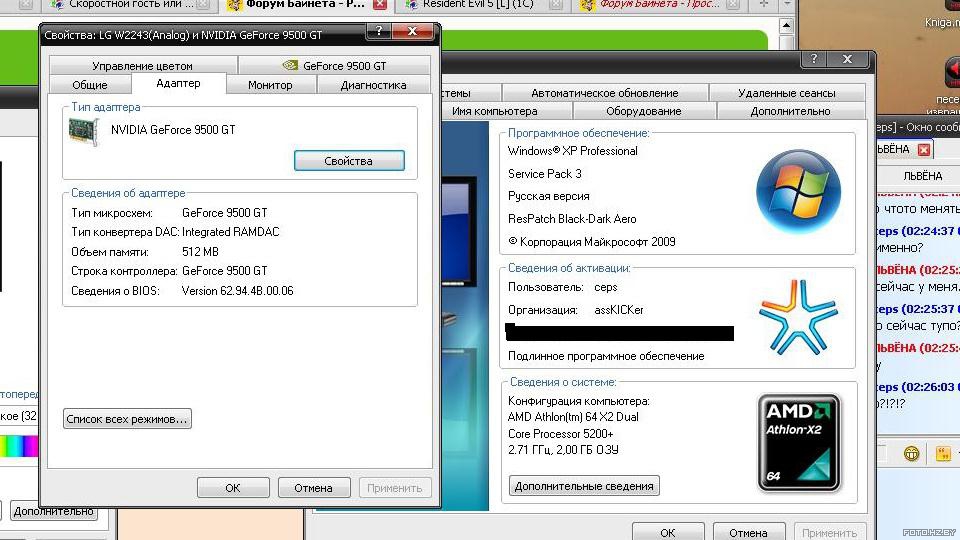Click the adapter Свойства button
Image resolution: width=960 pixels, height=540 pixels.
(x=349, y=160)
